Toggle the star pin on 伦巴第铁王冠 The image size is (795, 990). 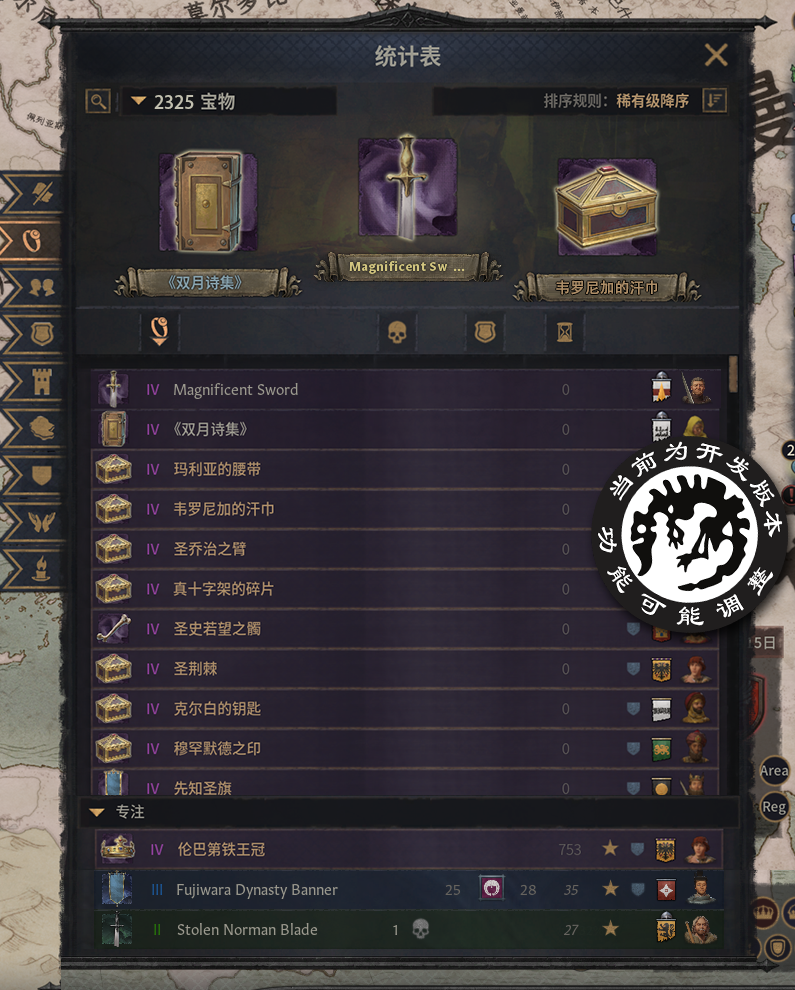click(x=610, y=848)
